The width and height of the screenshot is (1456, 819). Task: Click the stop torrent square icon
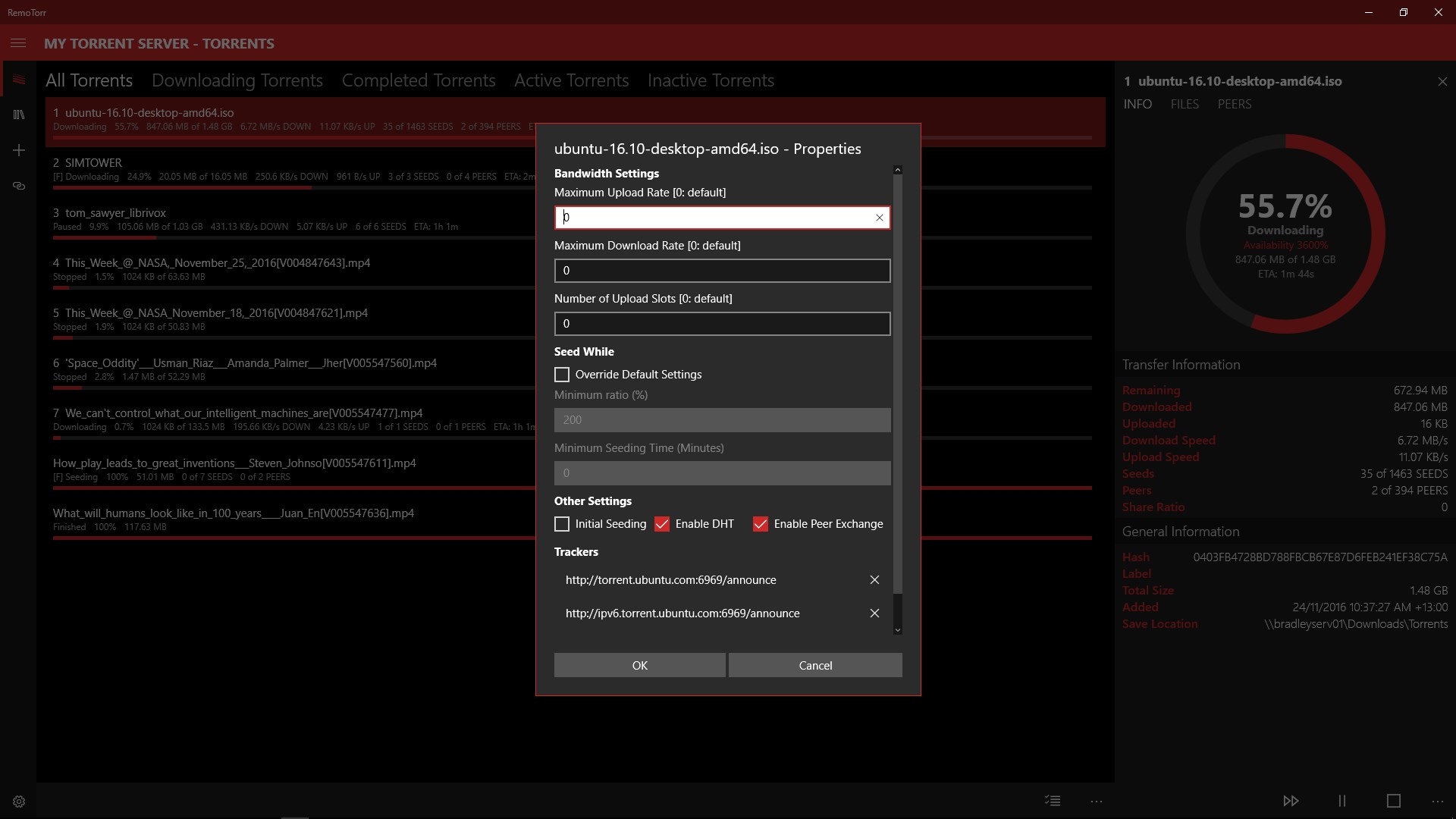click(x=1393, y=801)
